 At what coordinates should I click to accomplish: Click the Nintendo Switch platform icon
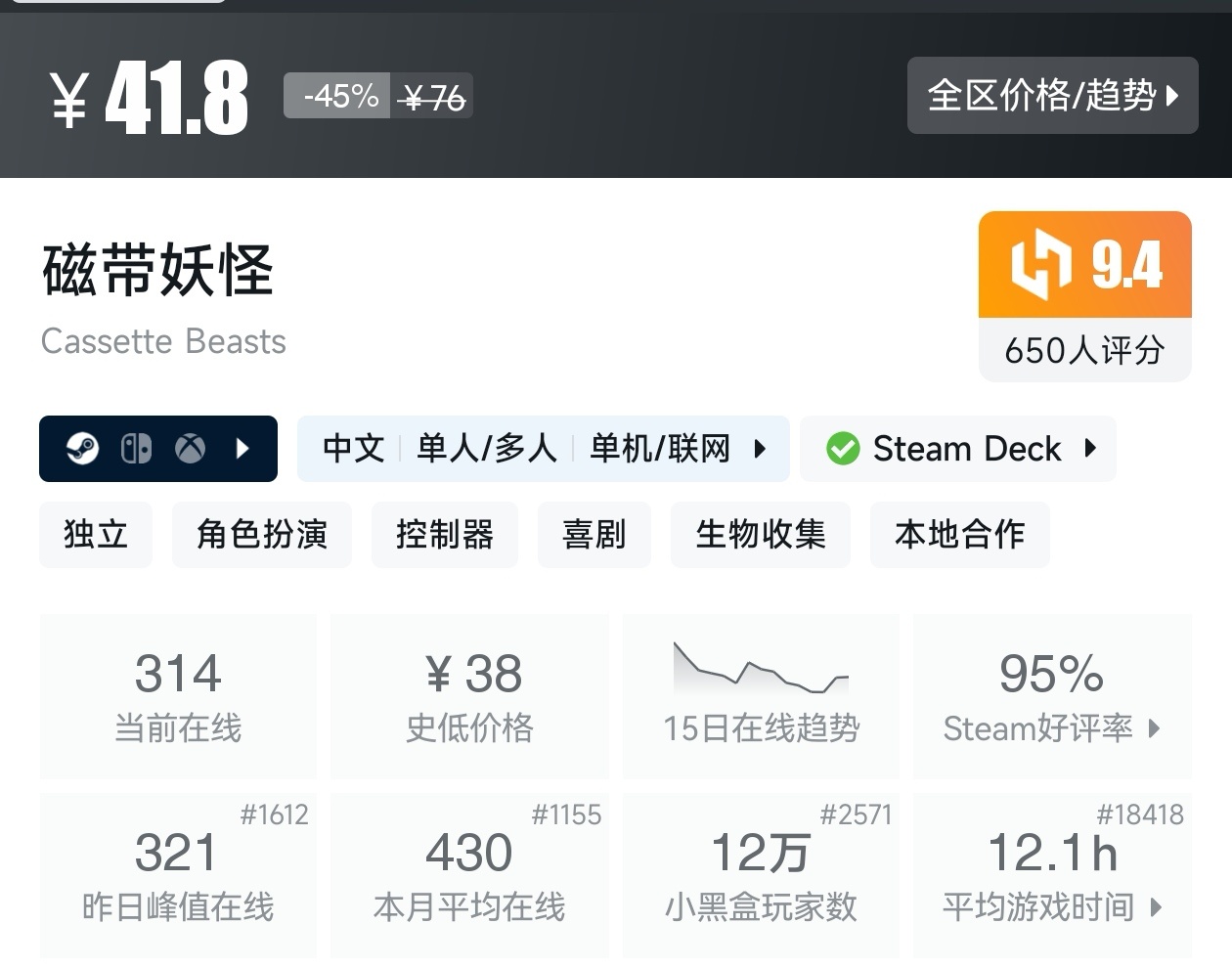click(136, 449)
